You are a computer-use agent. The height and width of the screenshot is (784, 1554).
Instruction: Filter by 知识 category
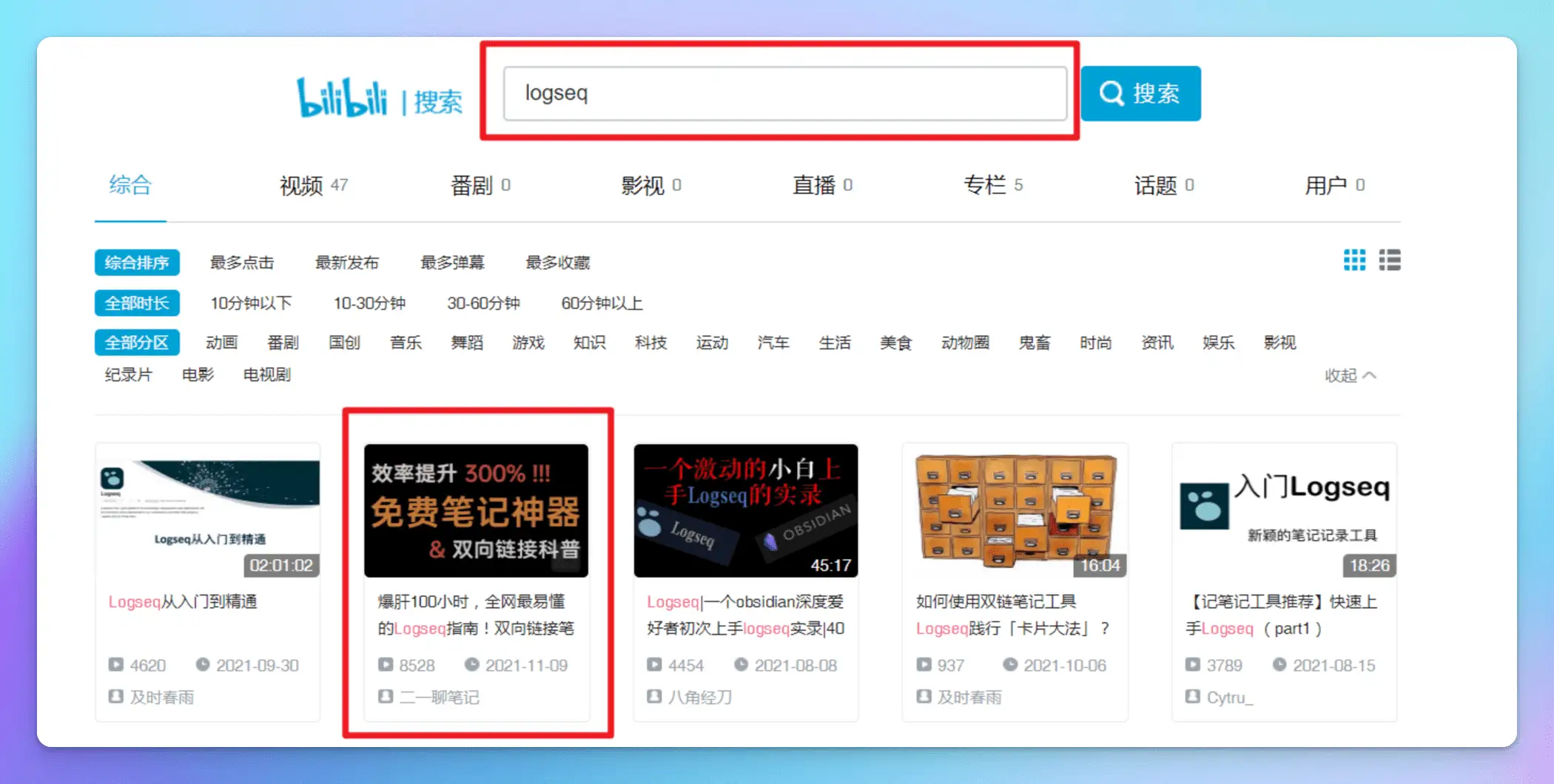click(x=590, y=342)
